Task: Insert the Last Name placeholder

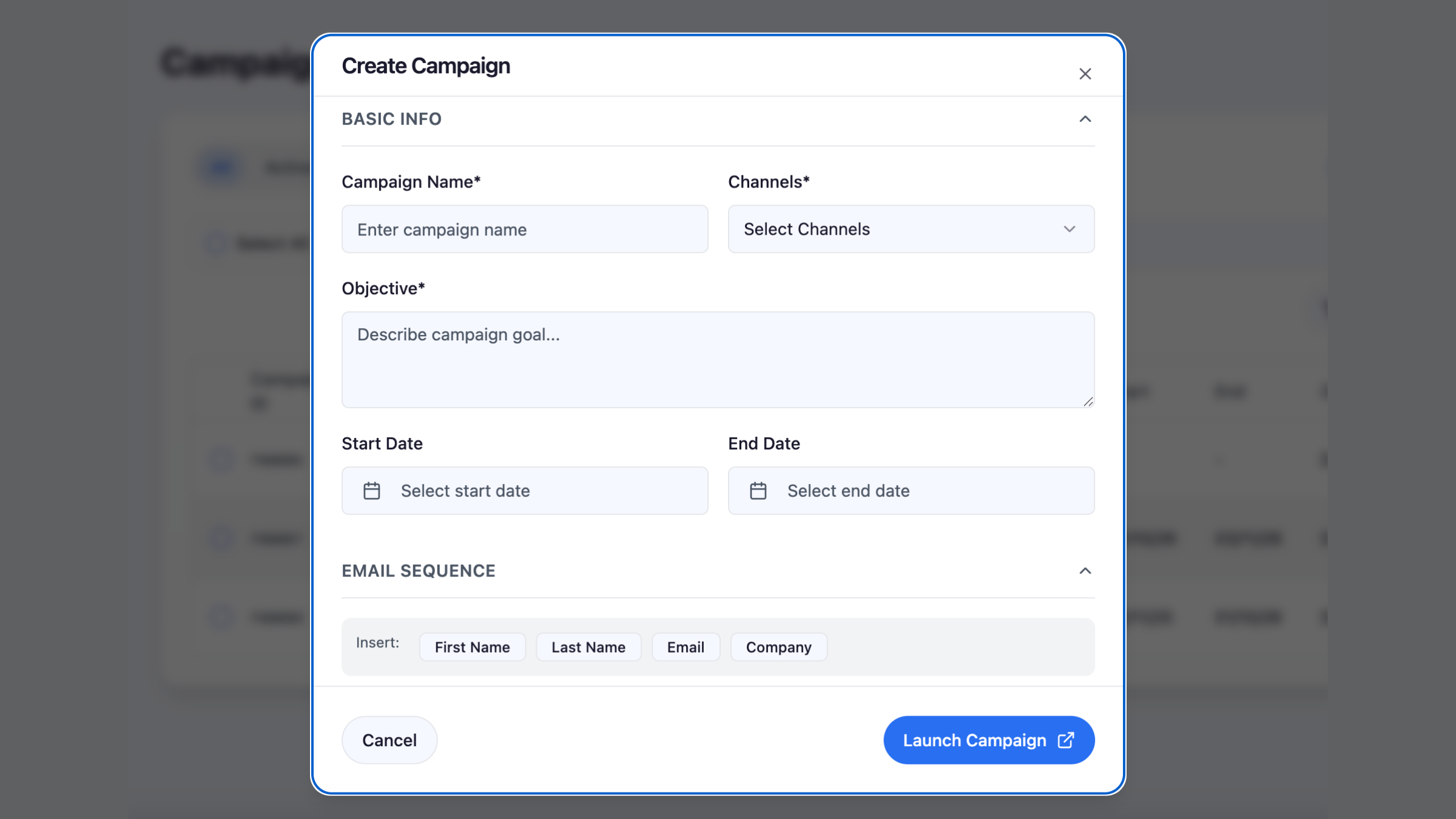Action: pos(588,647)
